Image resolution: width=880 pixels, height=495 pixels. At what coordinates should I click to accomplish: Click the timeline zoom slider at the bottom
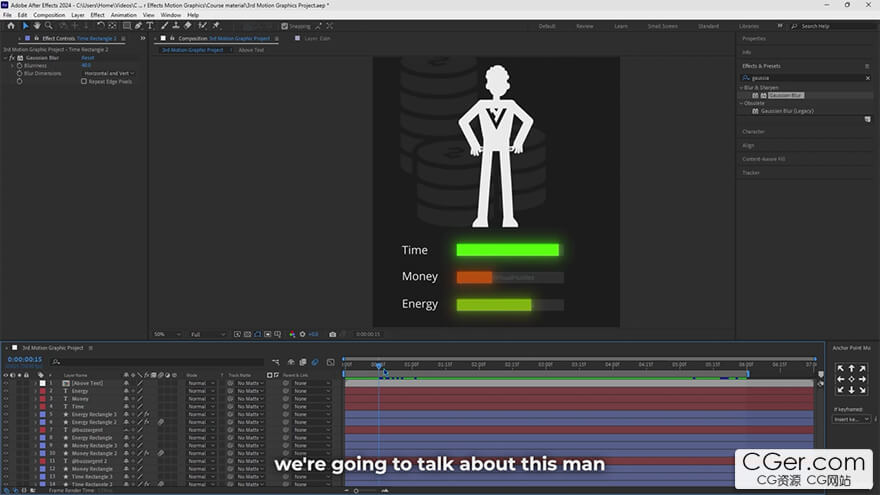[357, 490]
